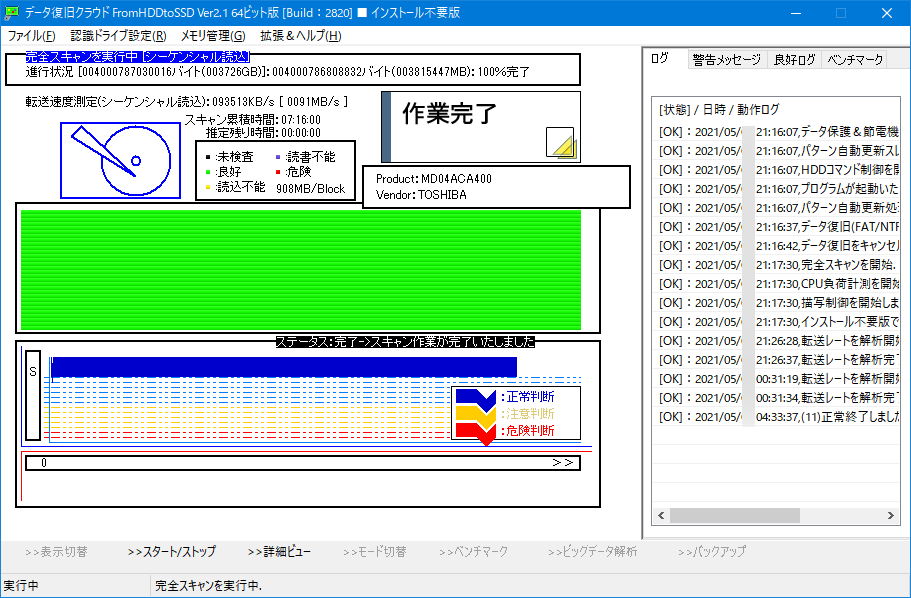This screenshot has width=911, height=598.
Task: Click the >>表示切替 button
Action: point(56,552)
